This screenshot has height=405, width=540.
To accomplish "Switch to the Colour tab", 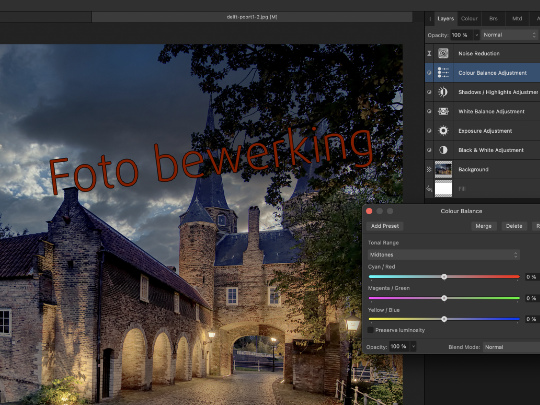I will point(469,19).
